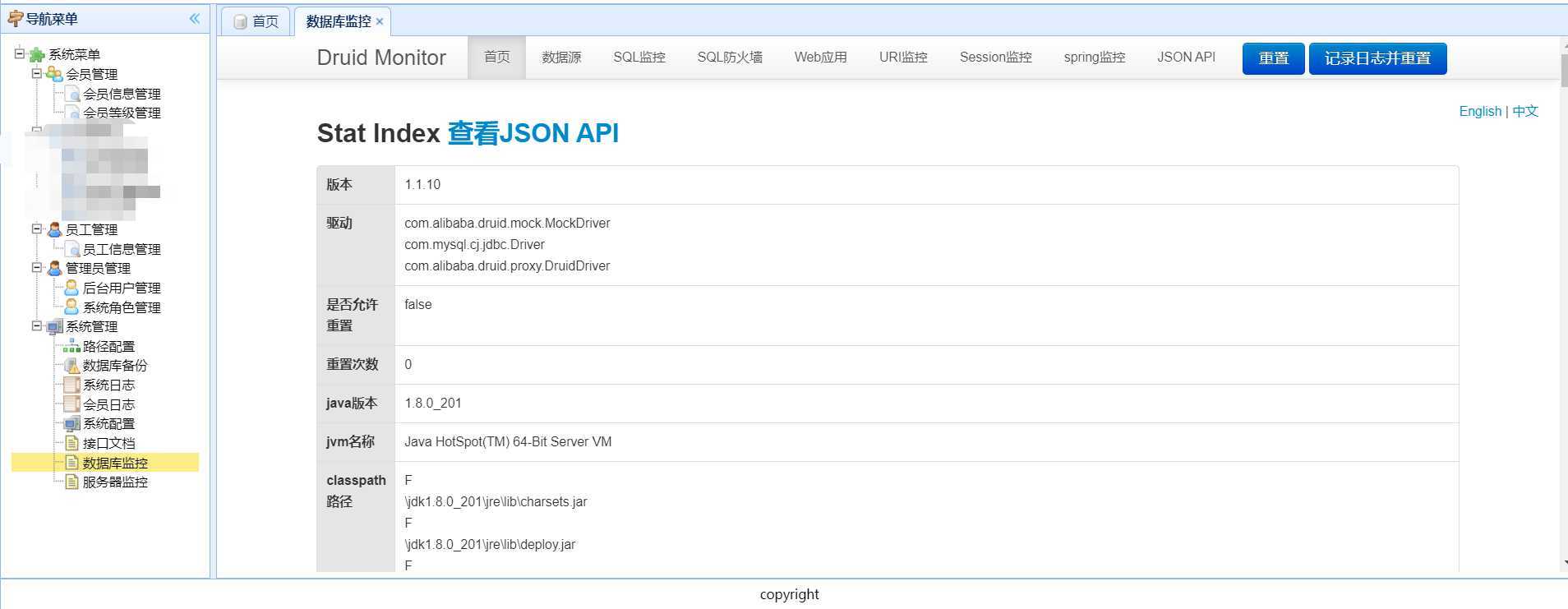1568x609 pixels.
Task: Click the person icon beside 管理员管理
Action: click(x=54, y=268)
